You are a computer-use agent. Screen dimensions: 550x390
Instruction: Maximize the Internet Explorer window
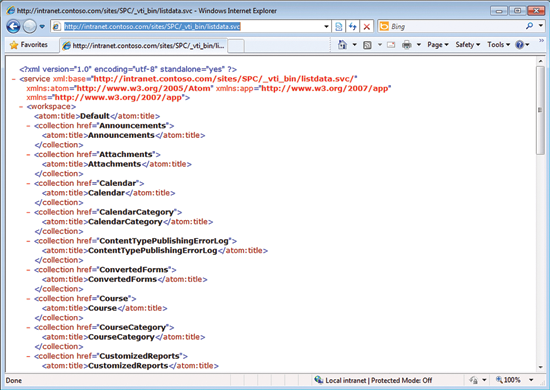[x=517, y=11]
